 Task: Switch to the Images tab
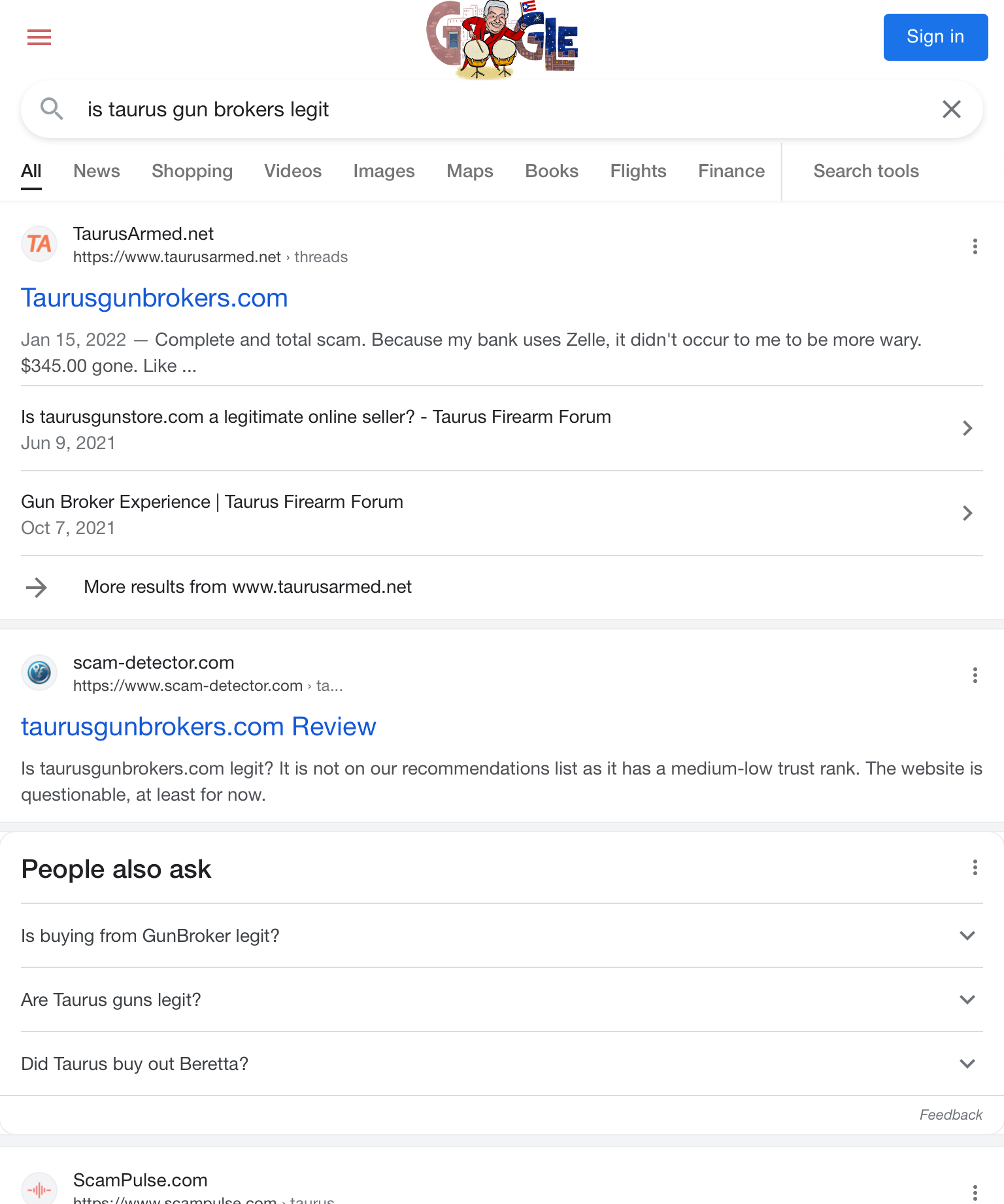point(384,171)
